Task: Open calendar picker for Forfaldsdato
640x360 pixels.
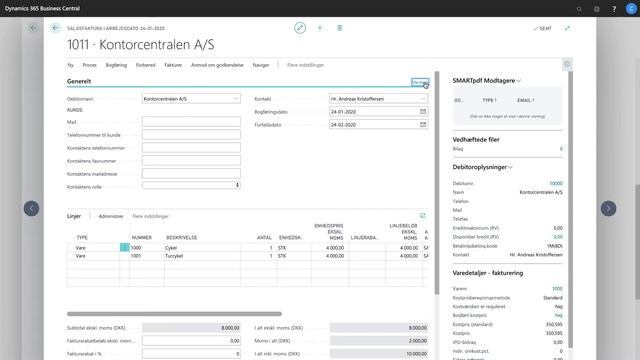Action: click(x=423, y=124)
